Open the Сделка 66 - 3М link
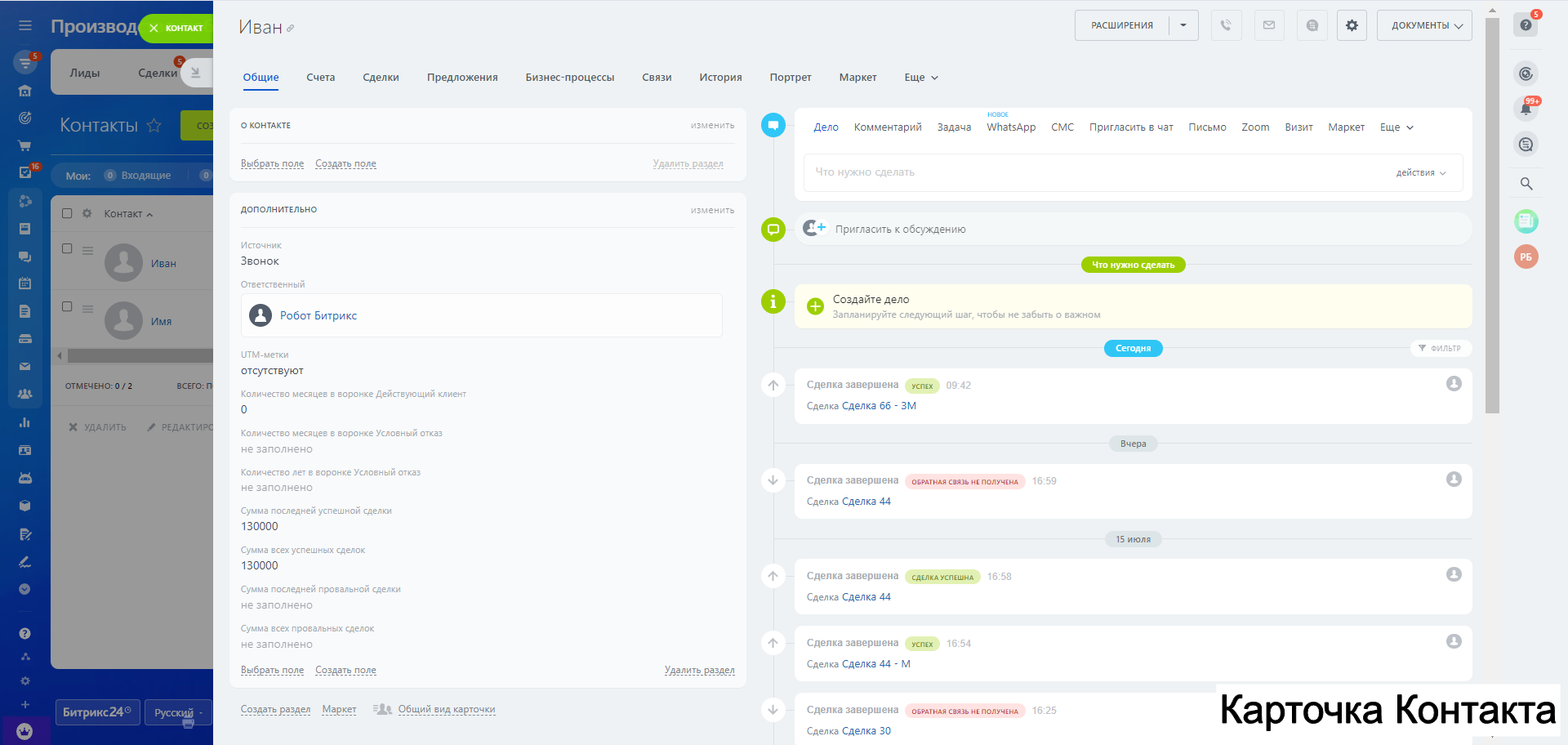The width and height of the screenshot is (1568, 745). (879, 406)
